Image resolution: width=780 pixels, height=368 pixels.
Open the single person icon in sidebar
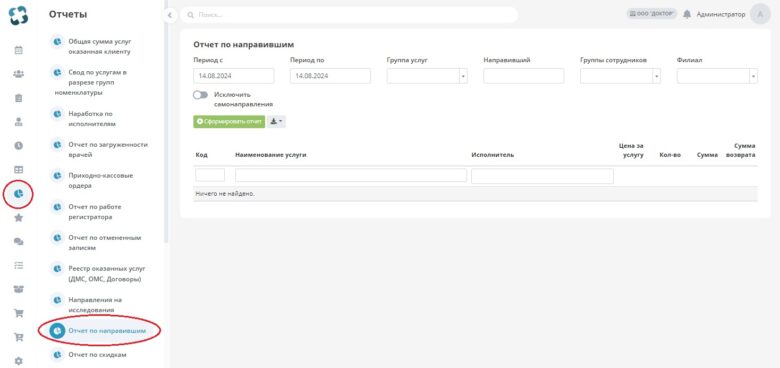[x=18, y=122]
